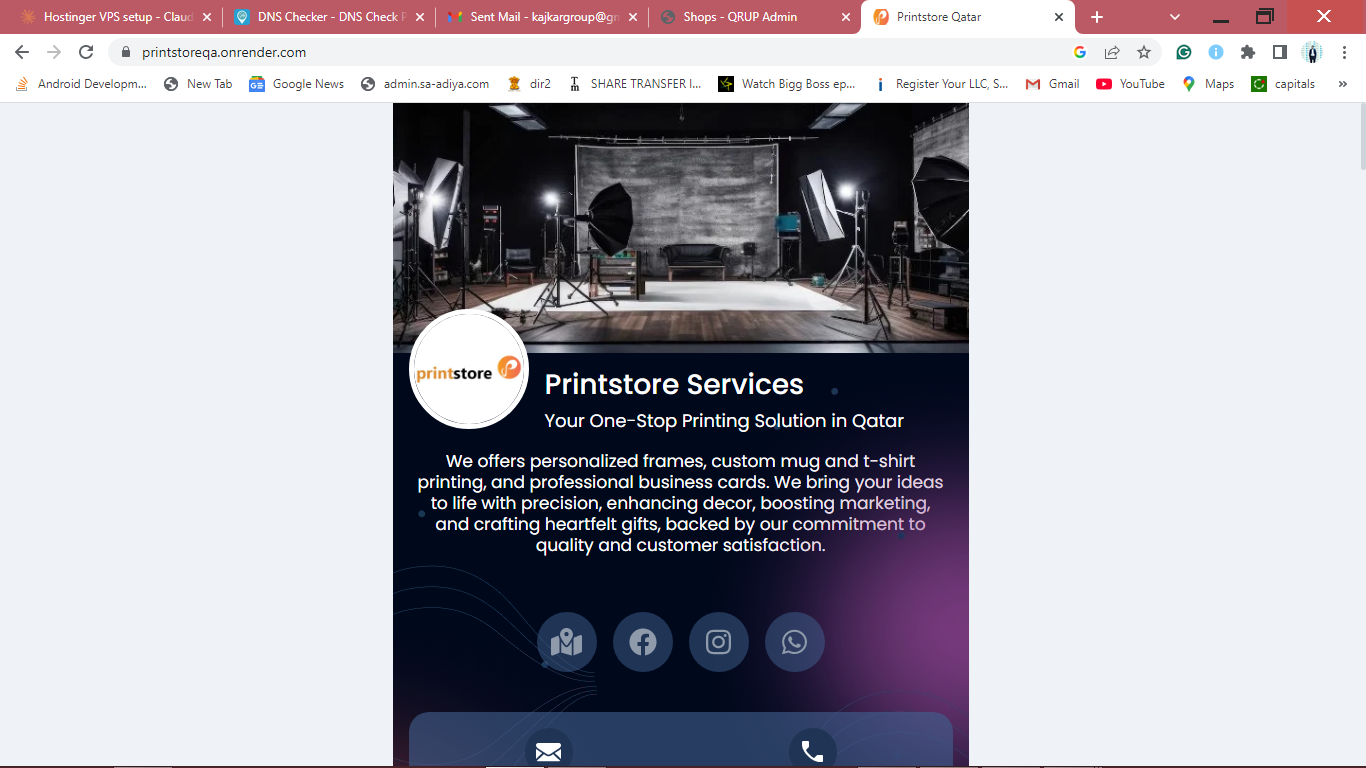Open the Android Development bookmark

click(x=81, y=84)
